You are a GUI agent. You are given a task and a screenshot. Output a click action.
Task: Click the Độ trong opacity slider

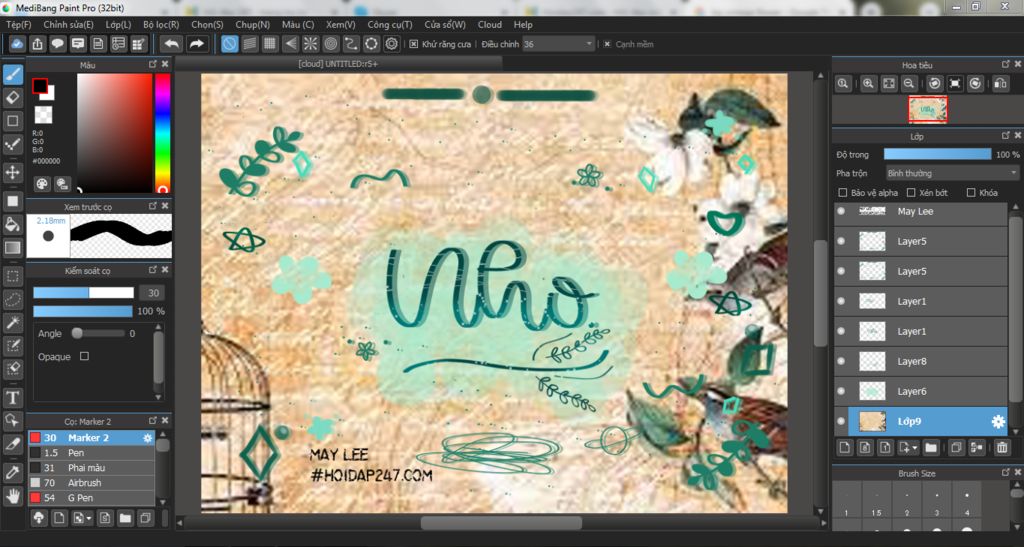coord(937,154)
